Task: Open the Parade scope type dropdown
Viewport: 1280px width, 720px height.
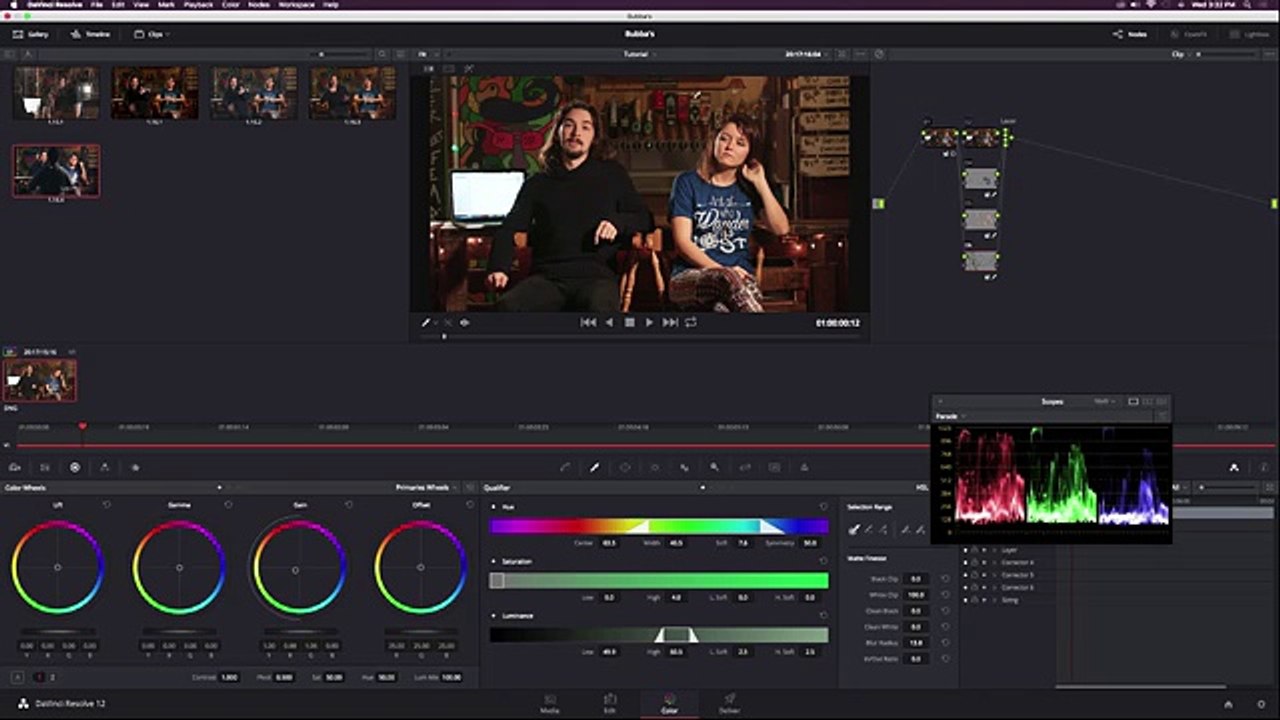Action: coord(951,416)
